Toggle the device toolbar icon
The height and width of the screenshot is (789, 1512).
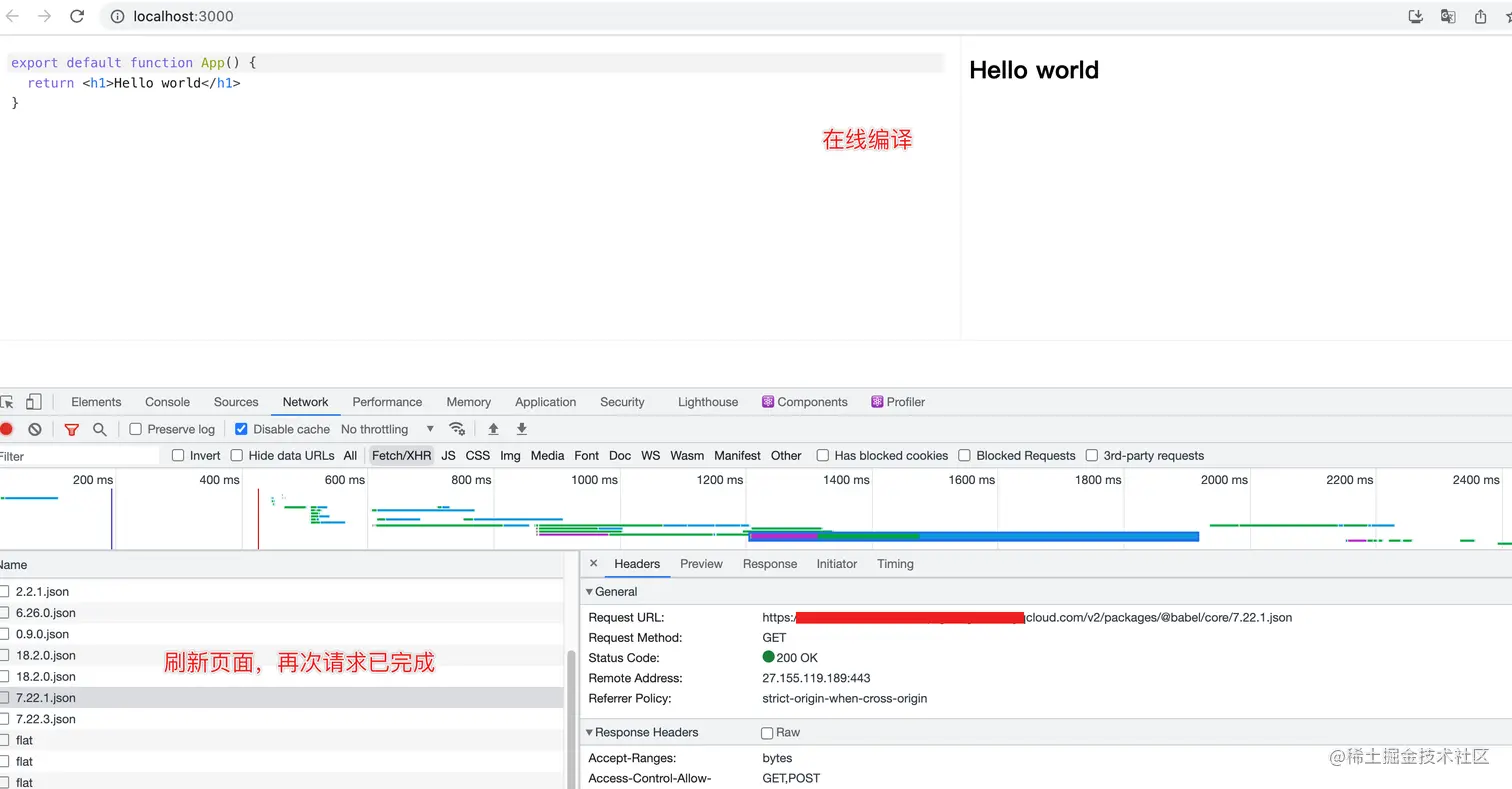[33, 401]
